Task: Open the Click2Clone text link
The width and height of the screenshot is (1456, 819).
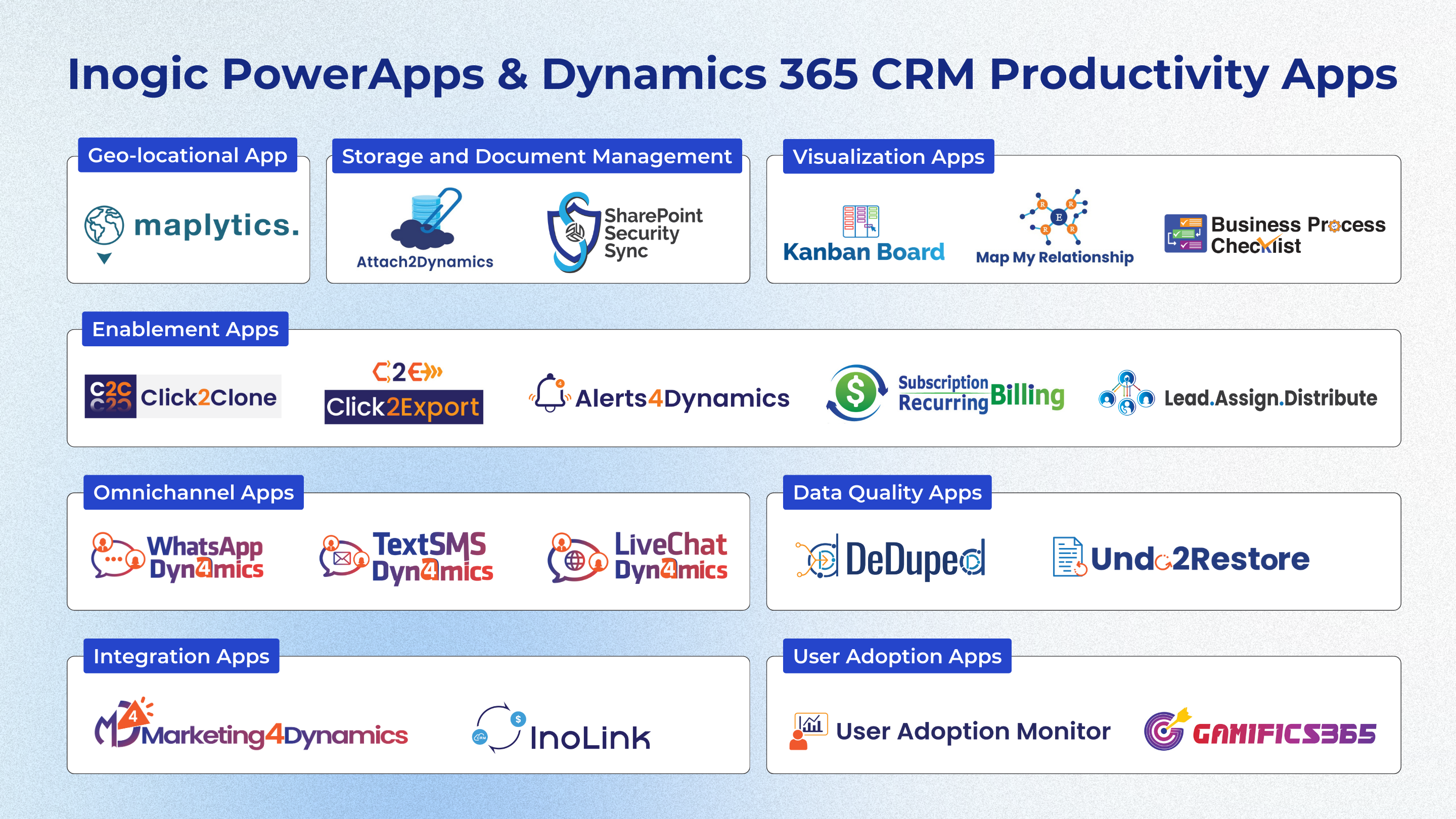Action: pyautogui.click(x=209, y=397)
